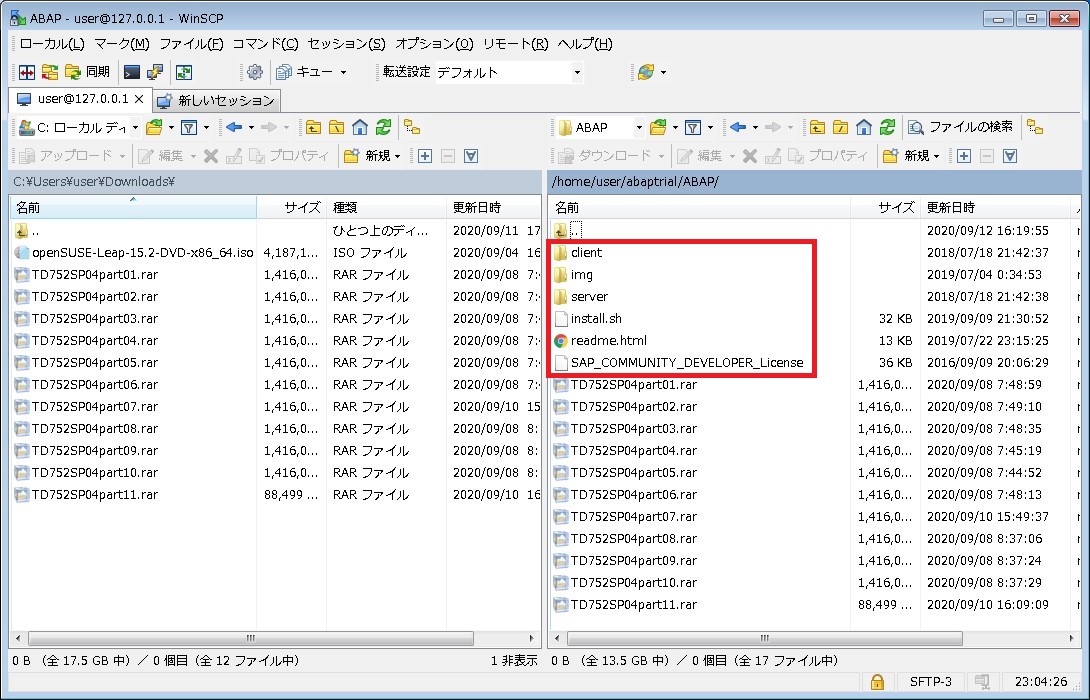Open the オプション(O) menu
Screen dimensions: 1090x700
pyautogui.click(x=434, y=44)
